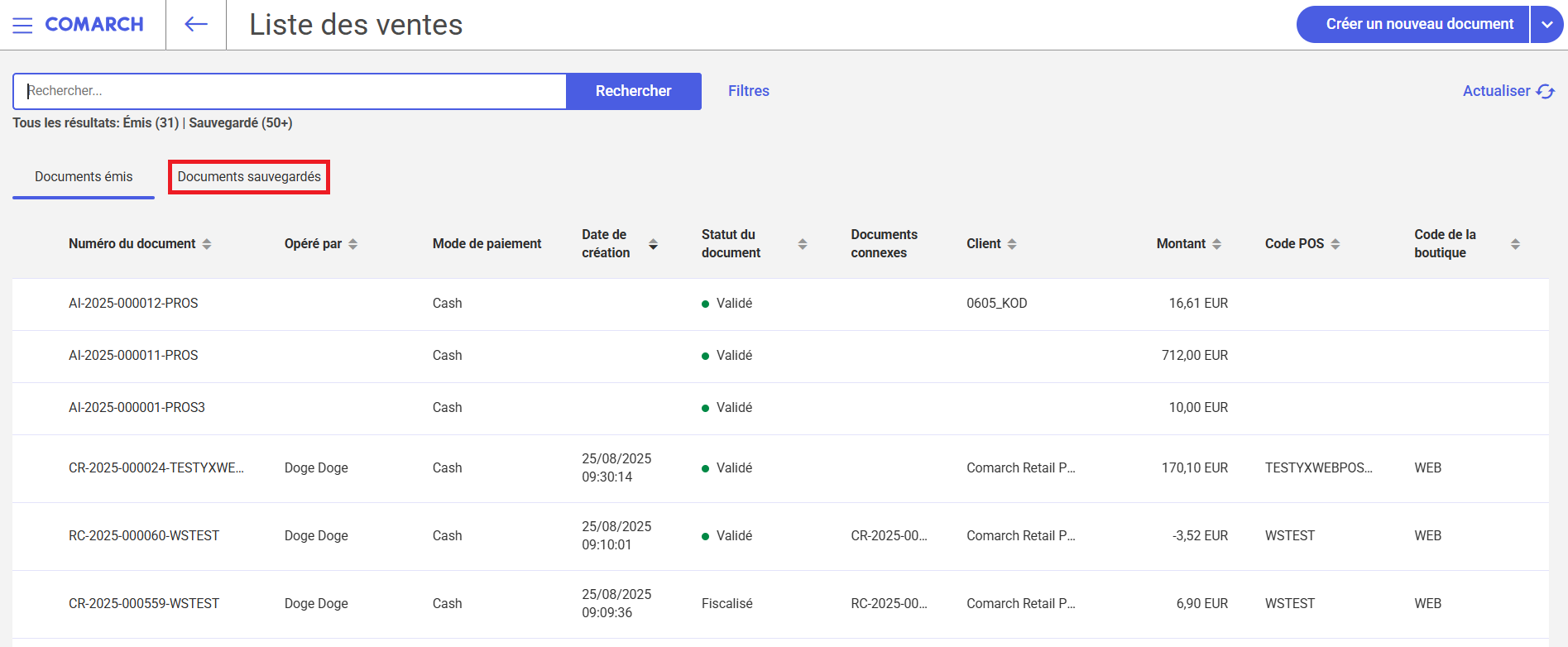Expand the new document dropdown arrow
Viewport: 1568px width, 647px height.
(1546, 25)
